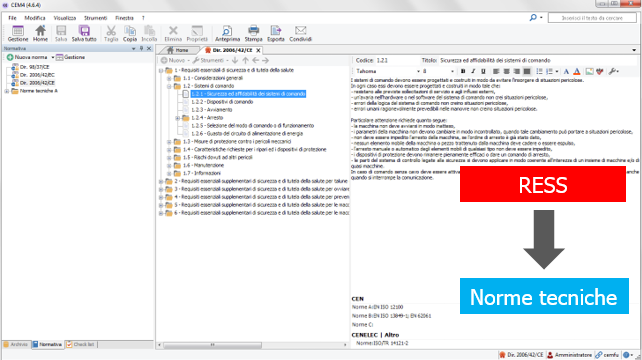Click the Condividi envelope icon
The height and width of the screenshot is (360, 642).
[301, 34]
